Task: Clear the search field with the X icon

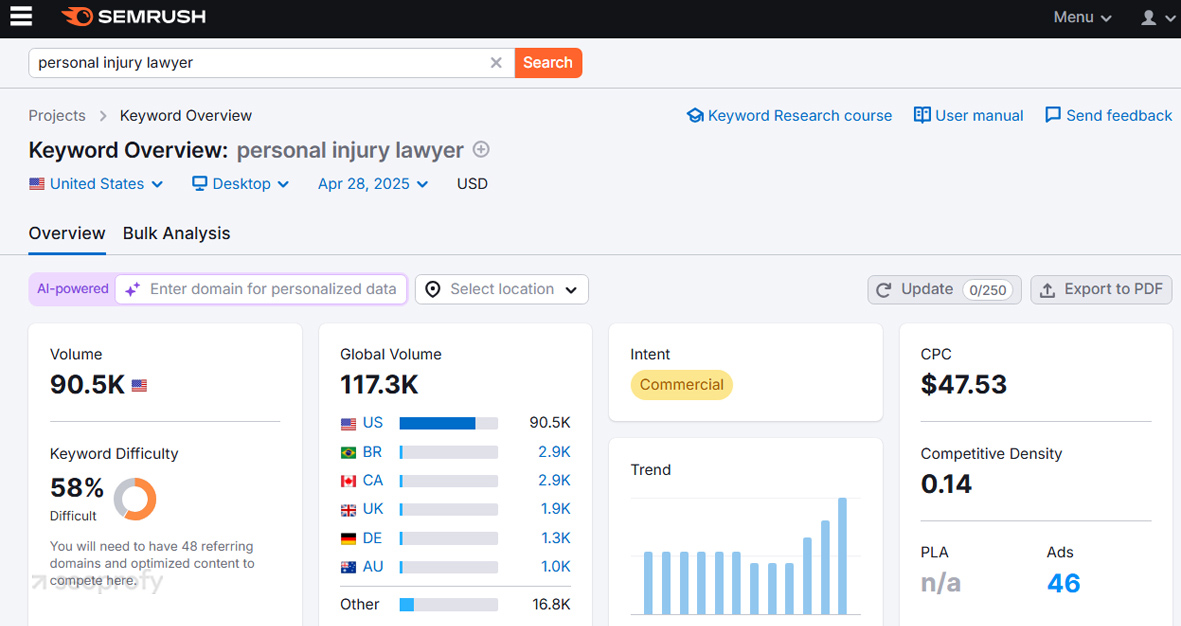Action: point(496,63)
